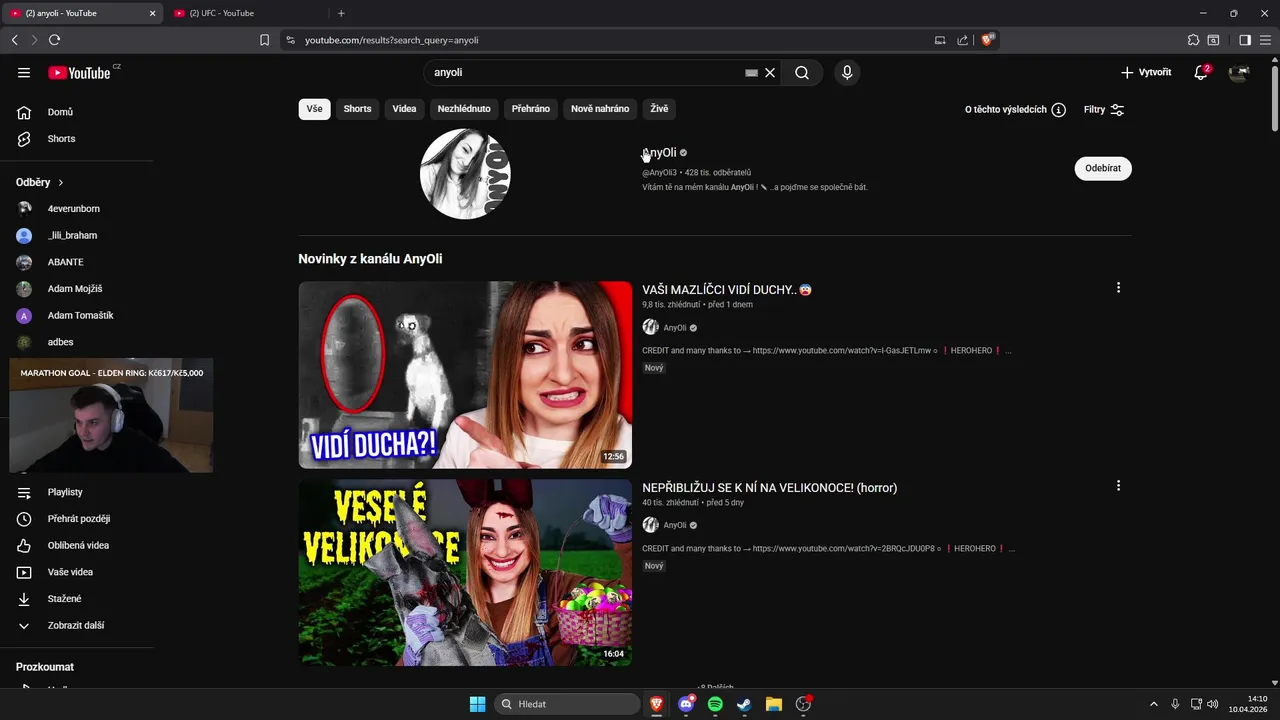Image resolution: width=1280 pixels, height=720 pixels.
Task: Select the Přehráno filter chip
Action: (x=531, y=109)
